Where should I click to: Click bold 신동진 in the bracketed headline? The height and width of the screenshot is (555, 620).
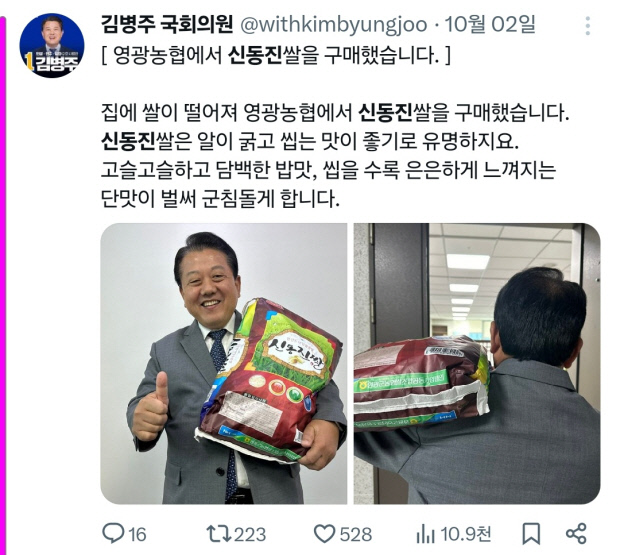point(255,56)
